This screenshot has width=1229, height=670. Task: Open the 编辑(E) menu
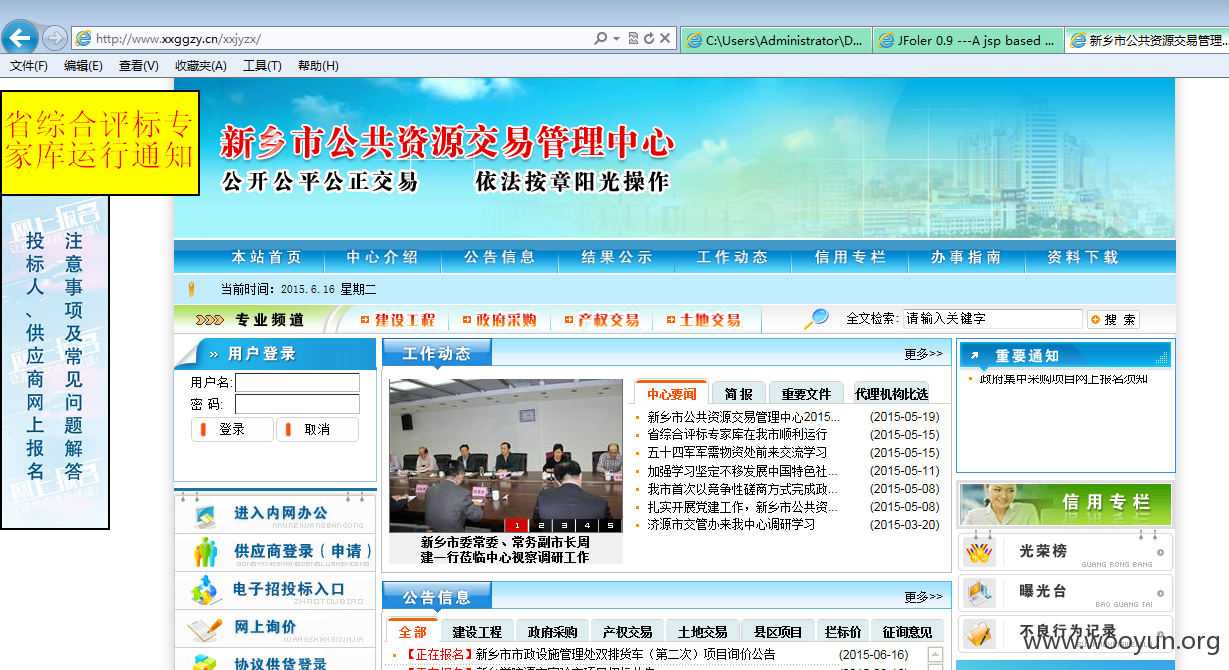click(83, 66)
